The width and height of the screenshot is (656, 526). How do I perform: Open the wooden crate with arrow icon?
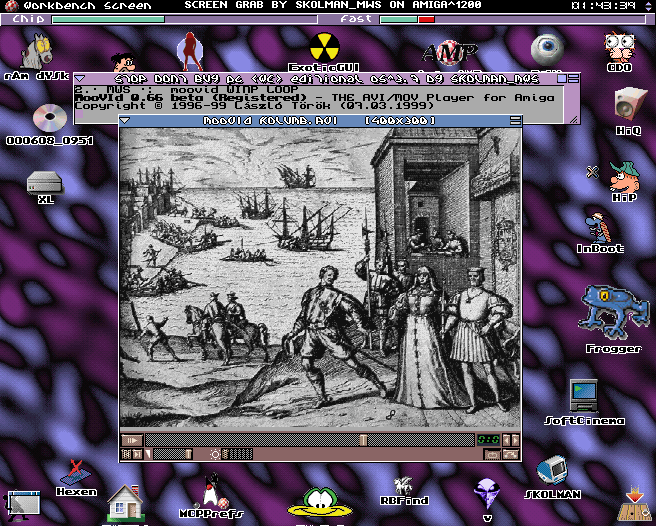[635, 504]
